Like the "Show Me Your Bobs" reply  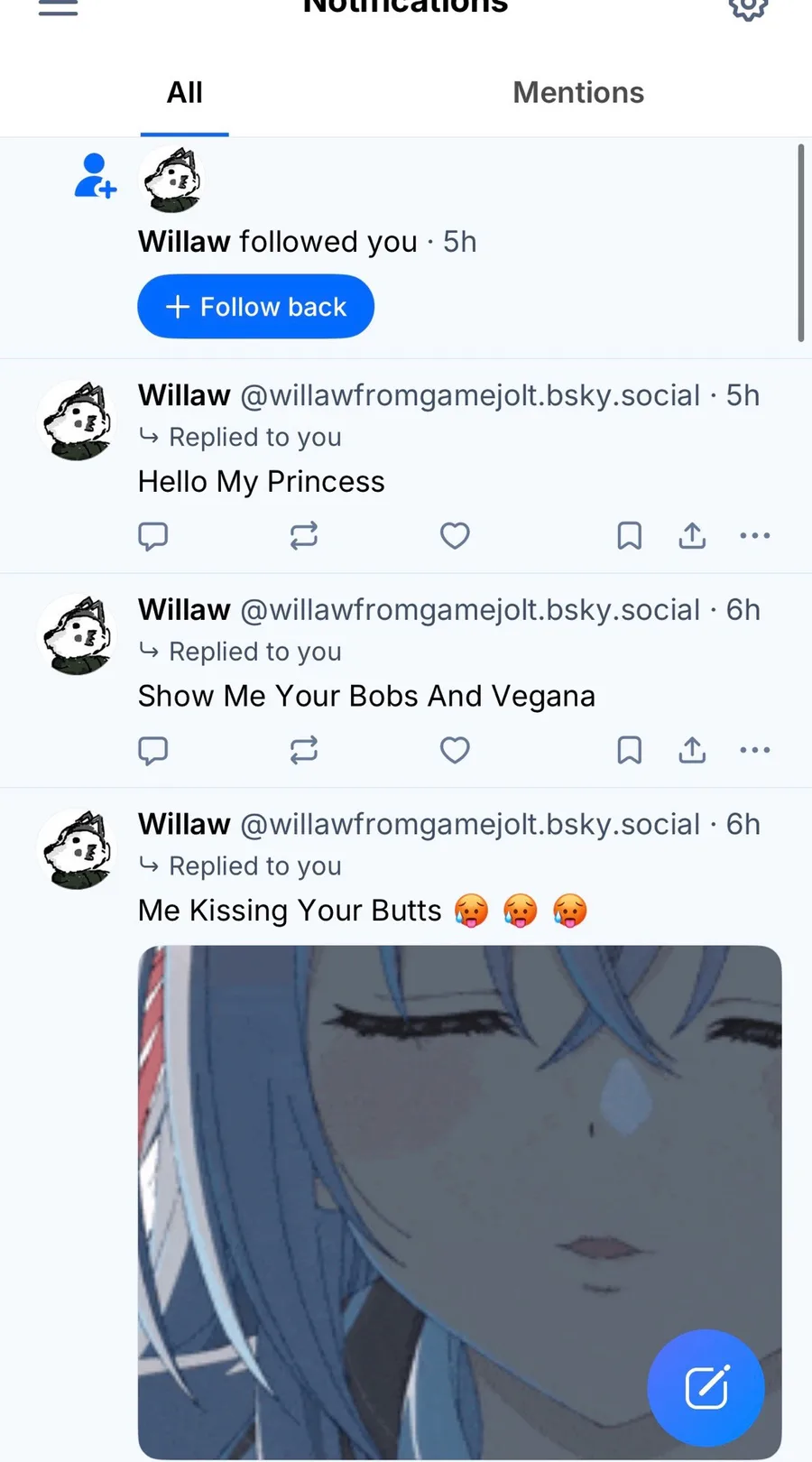(x=455, y=750)
